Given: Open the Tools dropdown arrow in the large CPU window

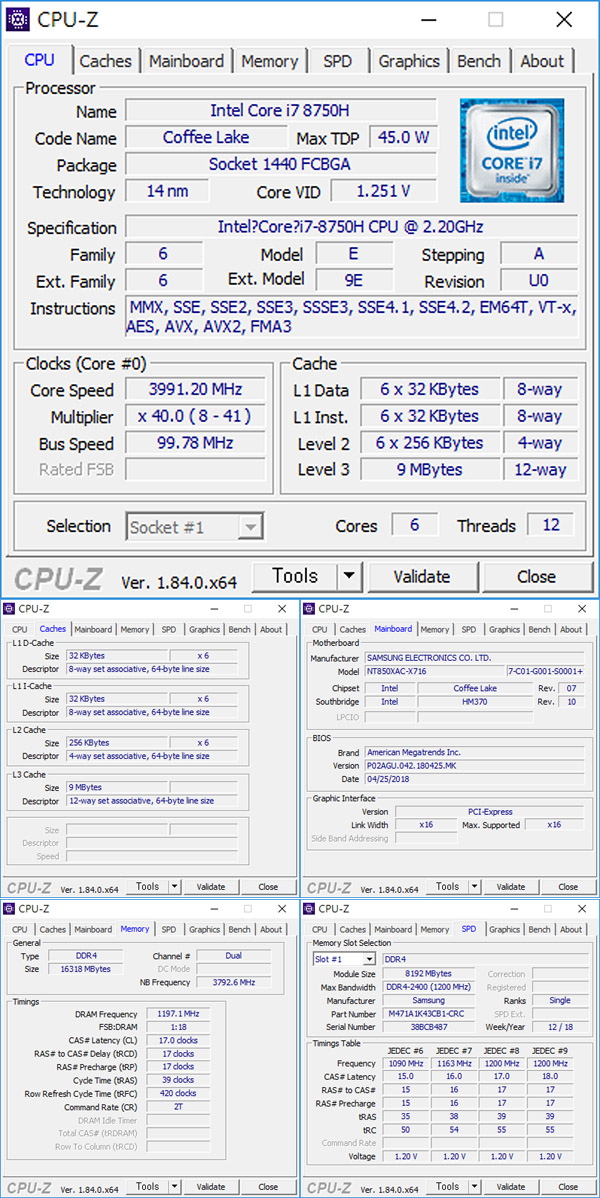Looking at the screenshot, I should click(349, 576).
